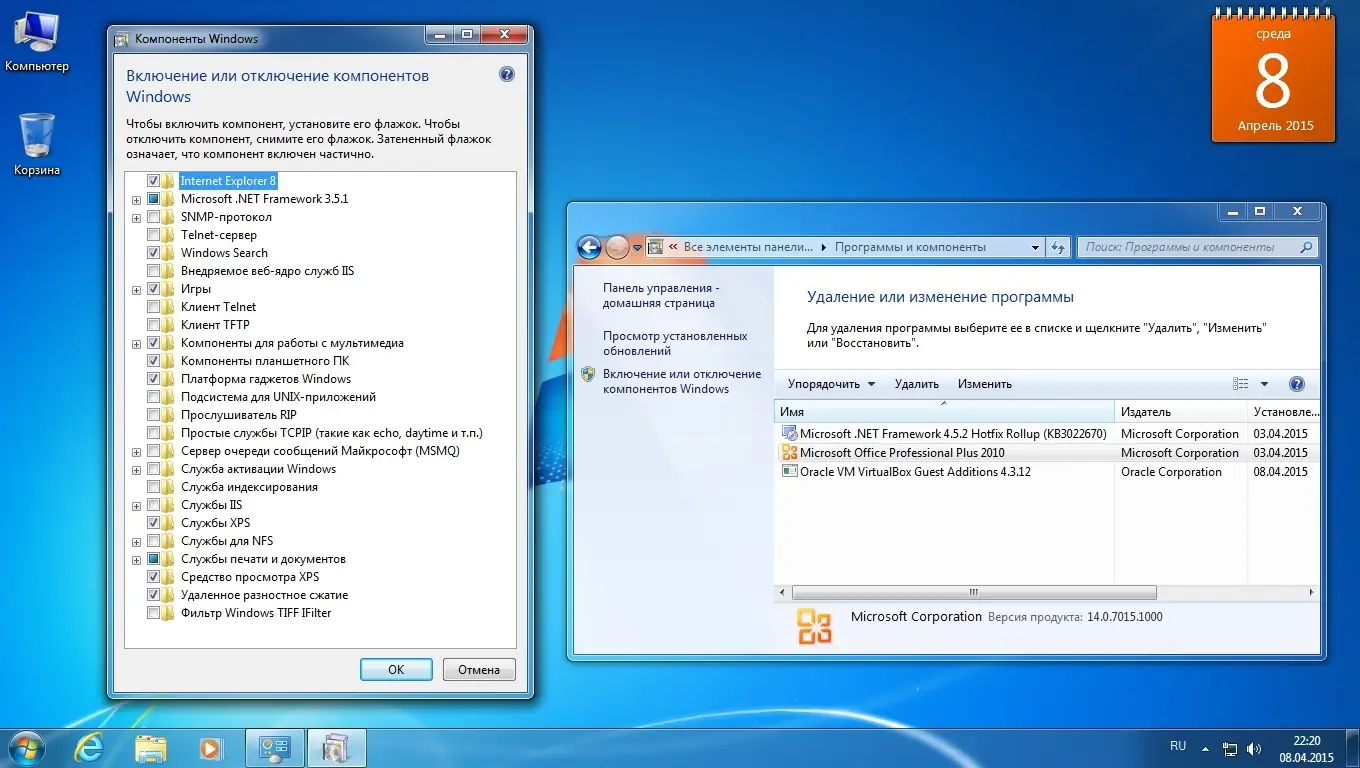Uncheck Удаленное разностное сжатие checkbox
The width and height of the screenshot is (1360, 768).
[x=154, y=595]
